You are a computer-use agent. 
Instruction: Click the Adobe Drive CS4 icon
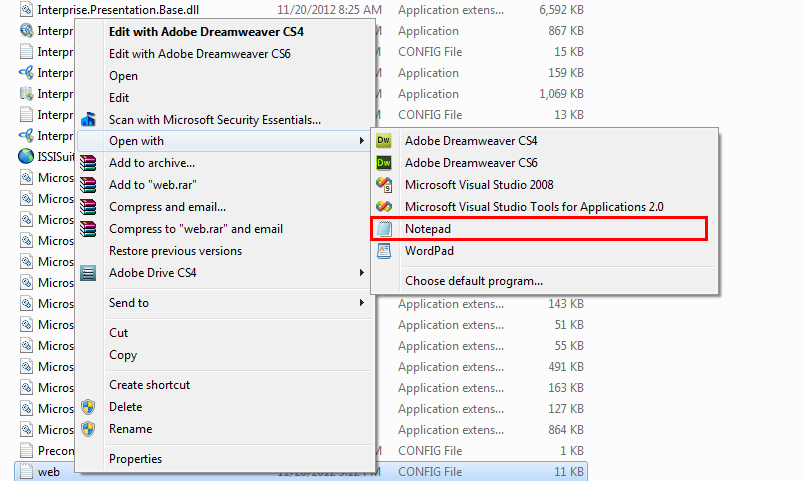point(89,272)
